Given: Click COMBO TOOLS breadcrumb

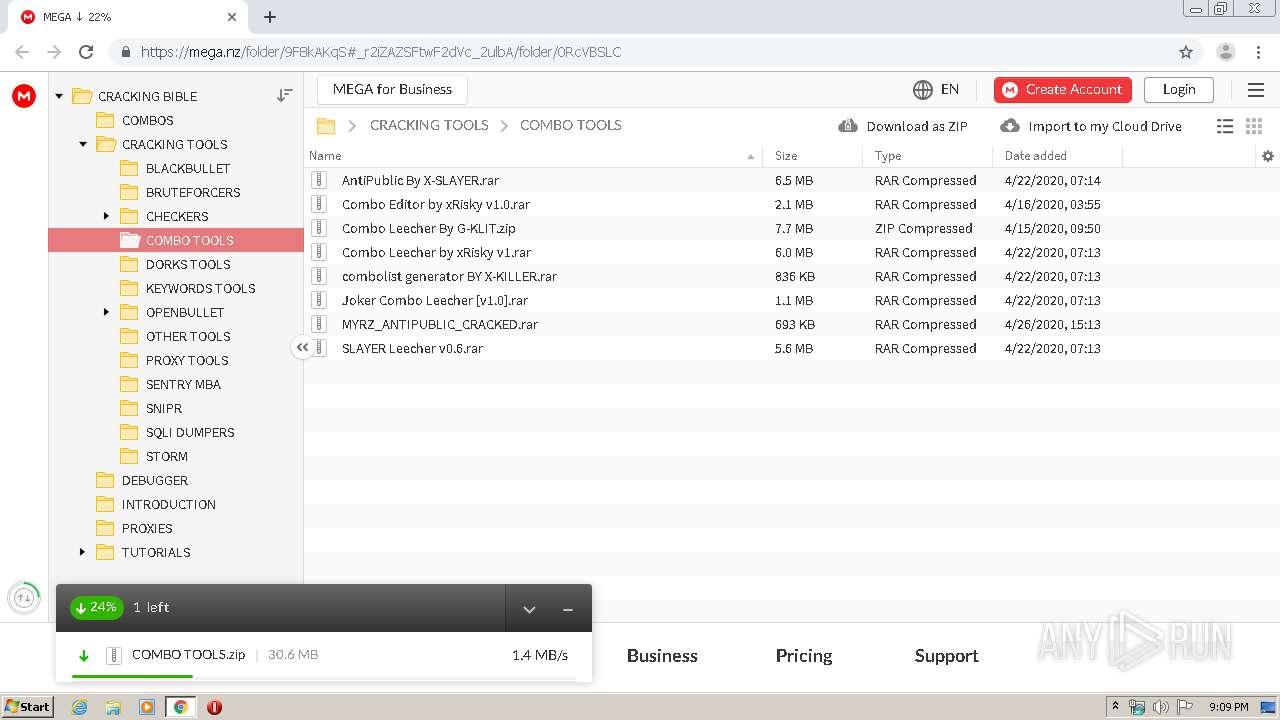Looking at the screenshot, I should 571,125.
